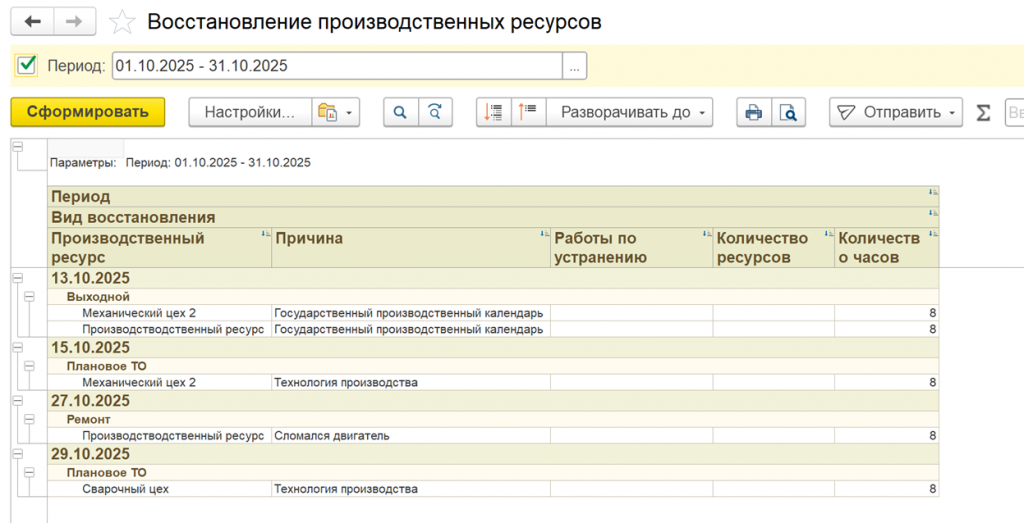The width and height of the screenshot is (1024, 523).
Task: Click the Сформировать button
Action: tap(87, 112)
